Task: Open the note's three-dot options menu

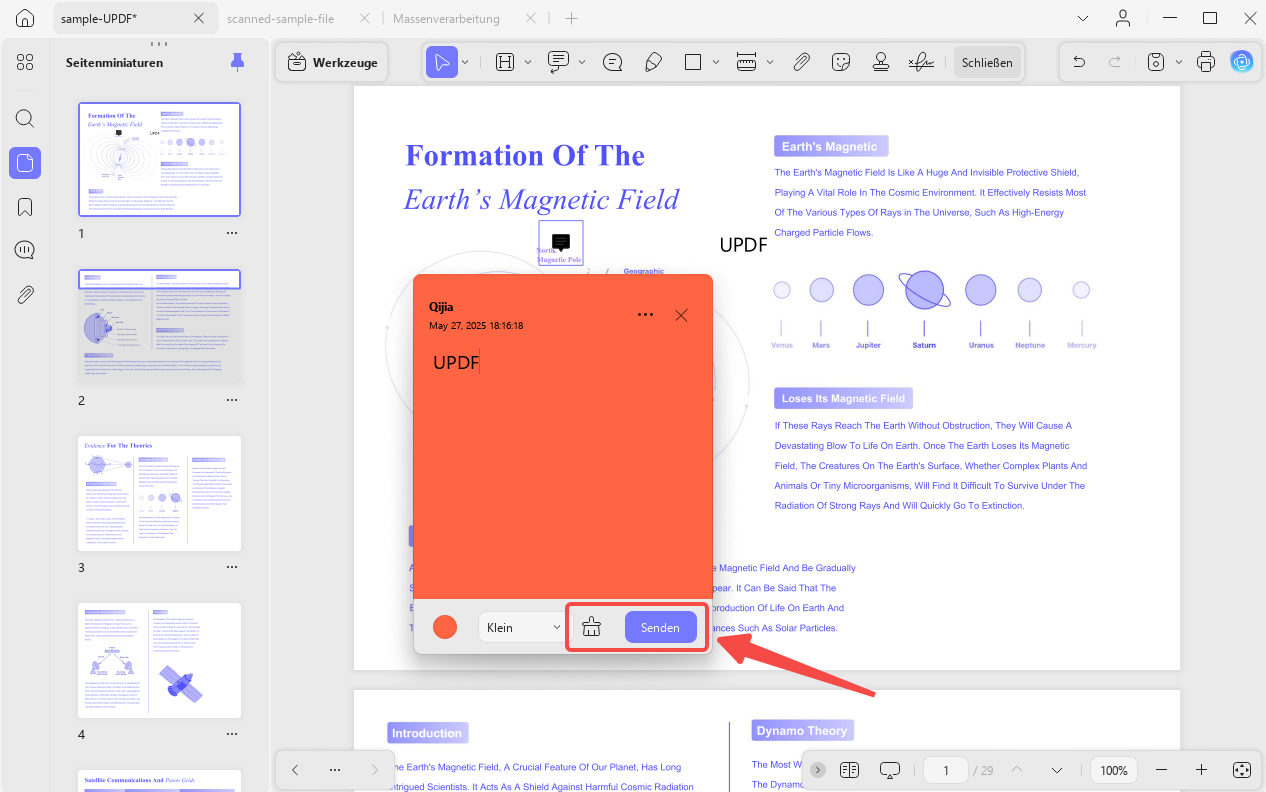Action: coord(645,315)
